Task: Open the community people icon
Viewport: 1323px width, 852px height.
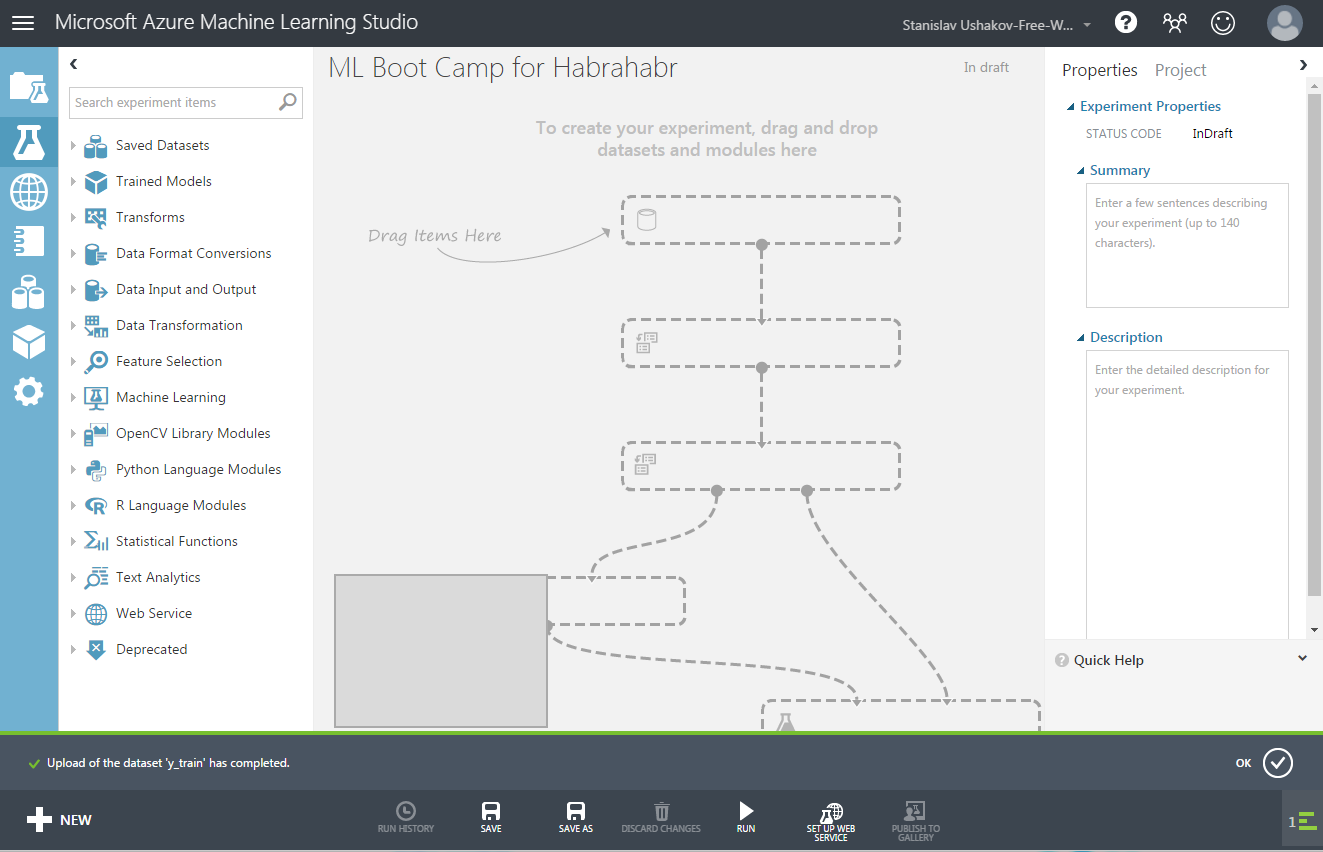Action: click(x=1175, y=22)
